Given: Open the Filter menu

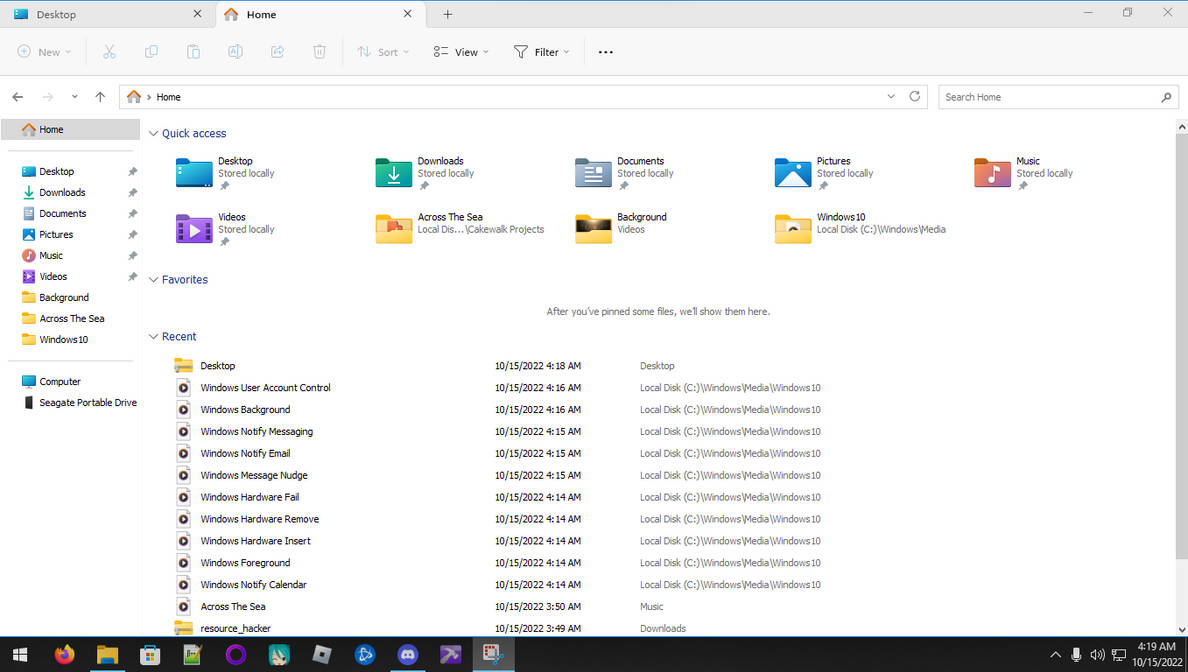Looking at the screenshot, I should 541,51.
